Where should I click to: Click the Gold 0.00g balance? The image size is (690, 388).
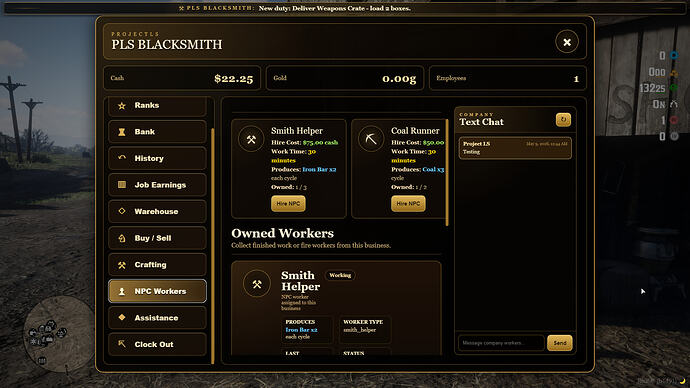tap(345, 78)
